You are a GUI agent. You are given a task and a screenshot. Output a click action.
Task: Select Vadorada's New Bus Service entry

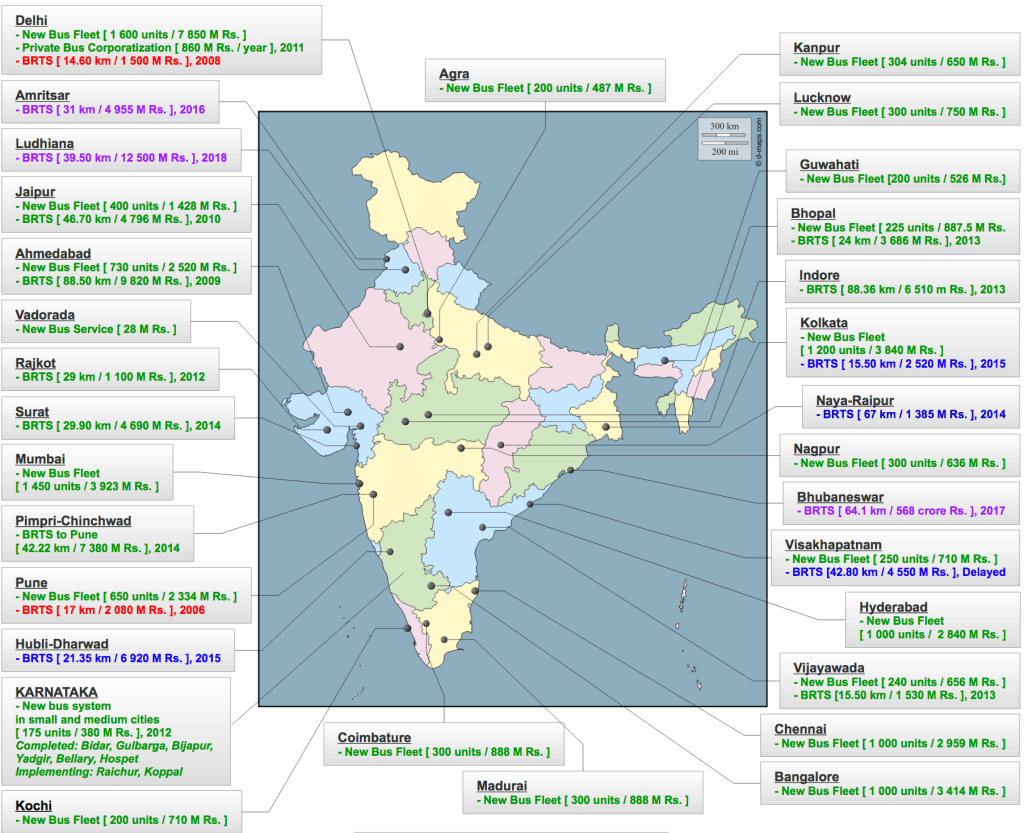point(95,329)
